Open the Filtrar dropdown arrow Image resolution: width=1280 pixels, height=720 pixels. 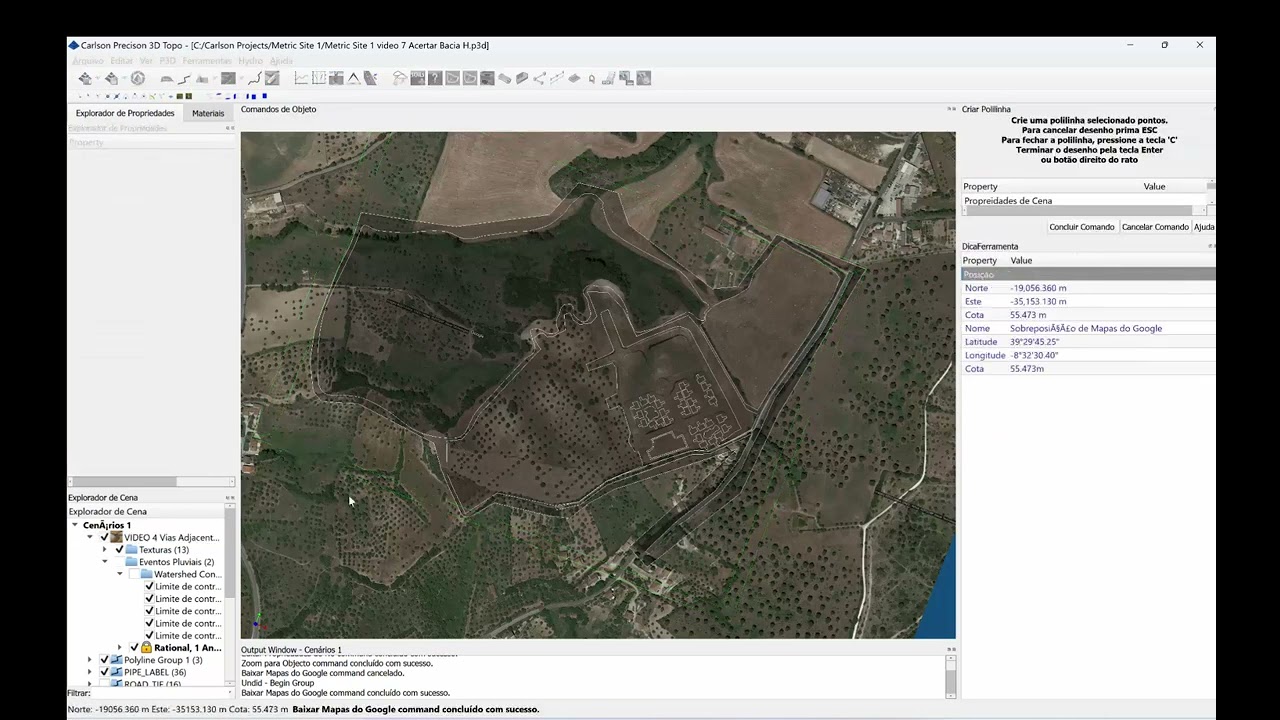(229, 692)
